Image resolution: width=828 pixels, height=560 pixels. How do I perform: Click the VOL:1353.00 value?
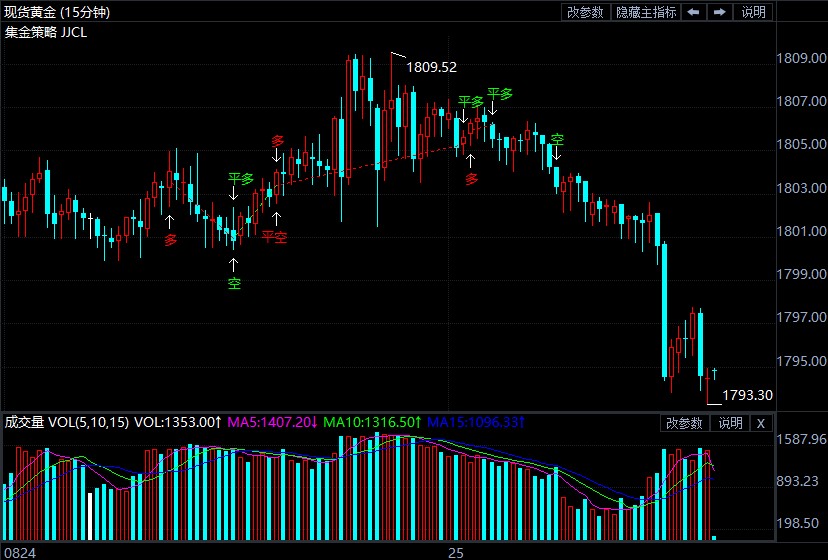click(177, 422)
